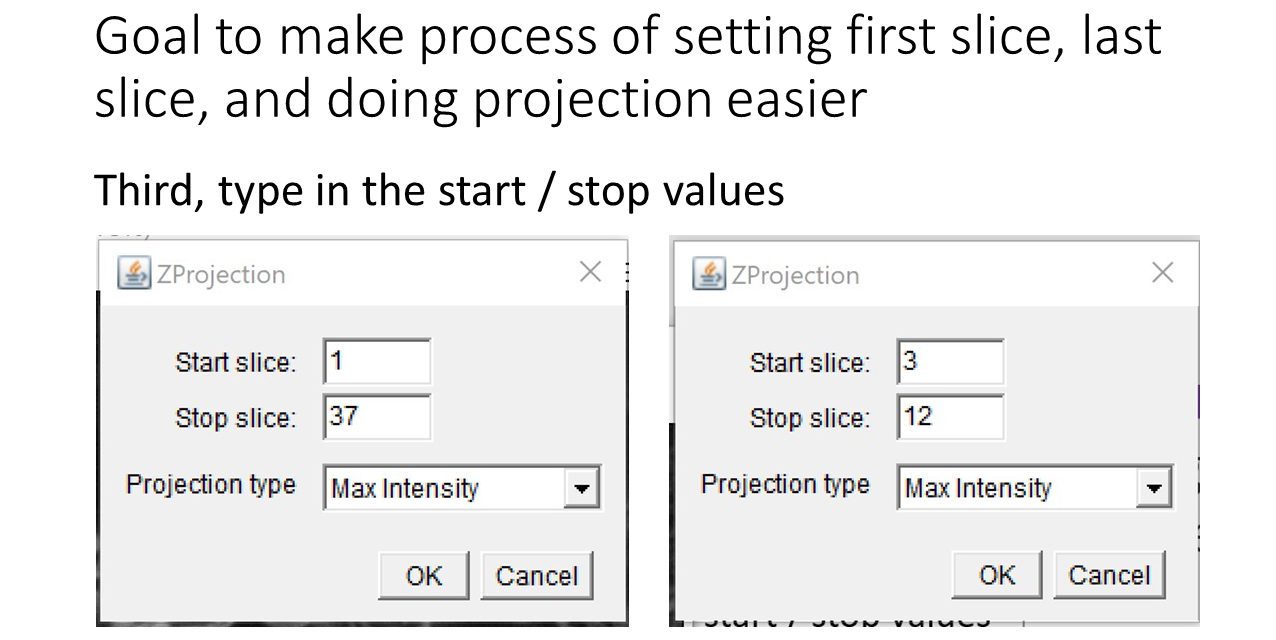Click the Stop slice label in right dialog

[810, 418]
